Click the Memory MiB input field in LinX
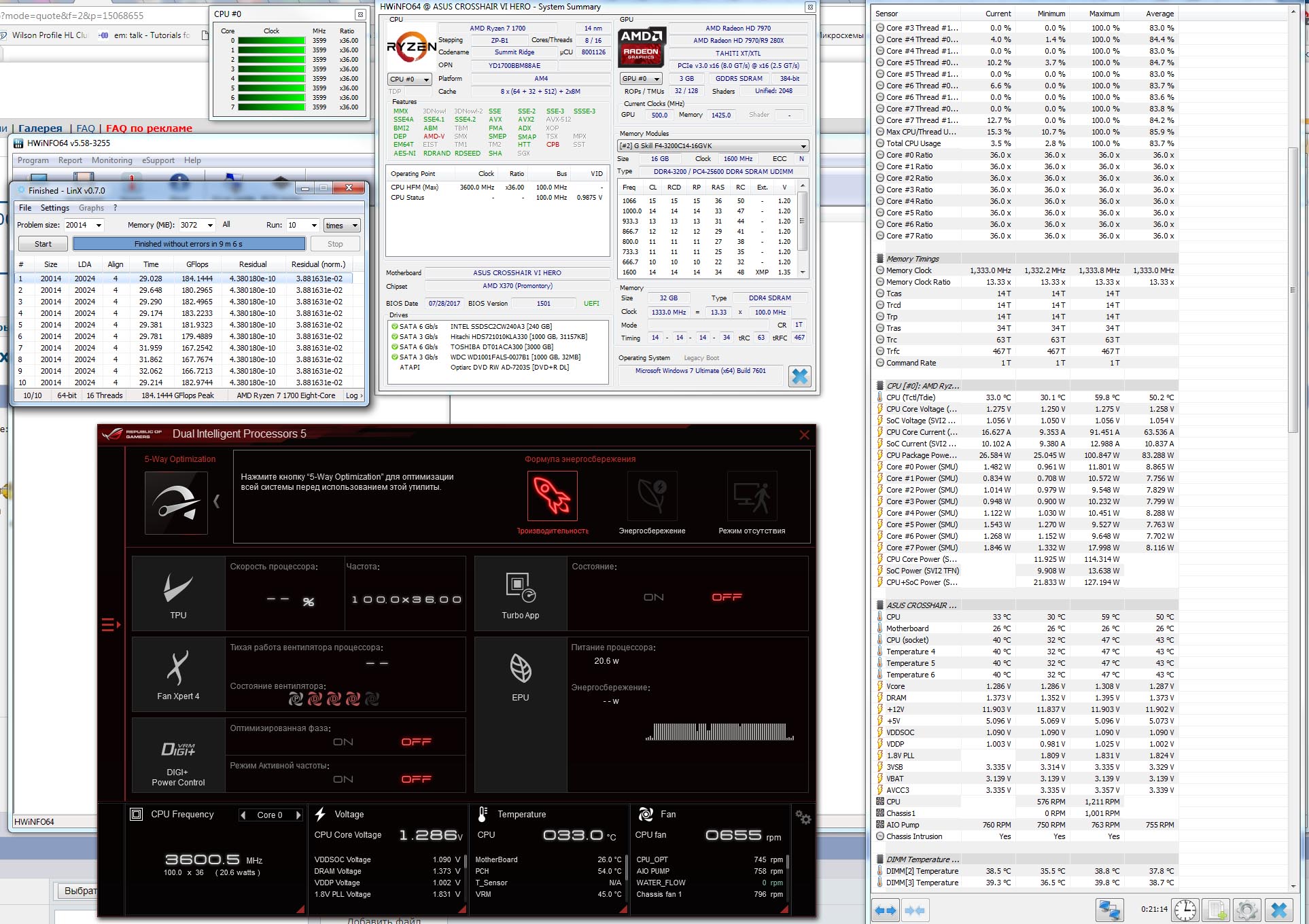Viewport: 1309px width, 924px height. click(192, 226)
